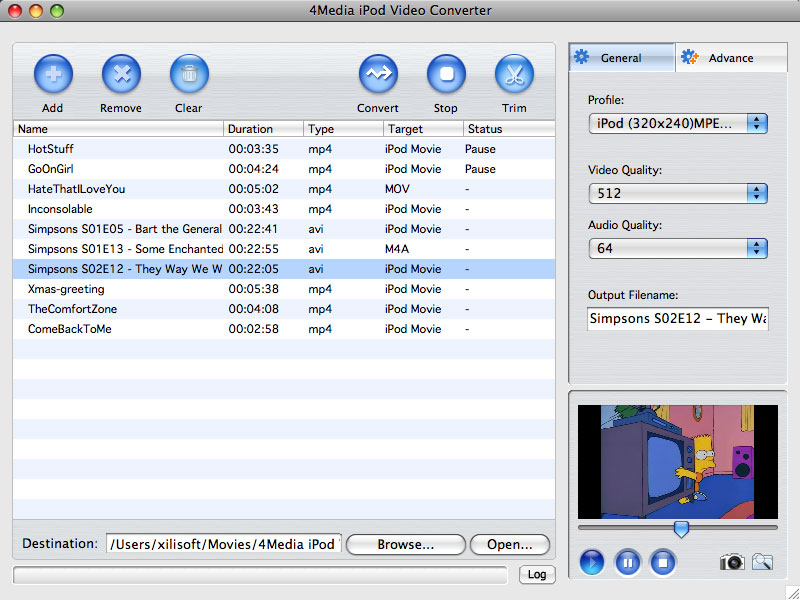This screenshot has width=800, height=600.
Task: Open the Trim scissors tool
Action: click(514, 75)
